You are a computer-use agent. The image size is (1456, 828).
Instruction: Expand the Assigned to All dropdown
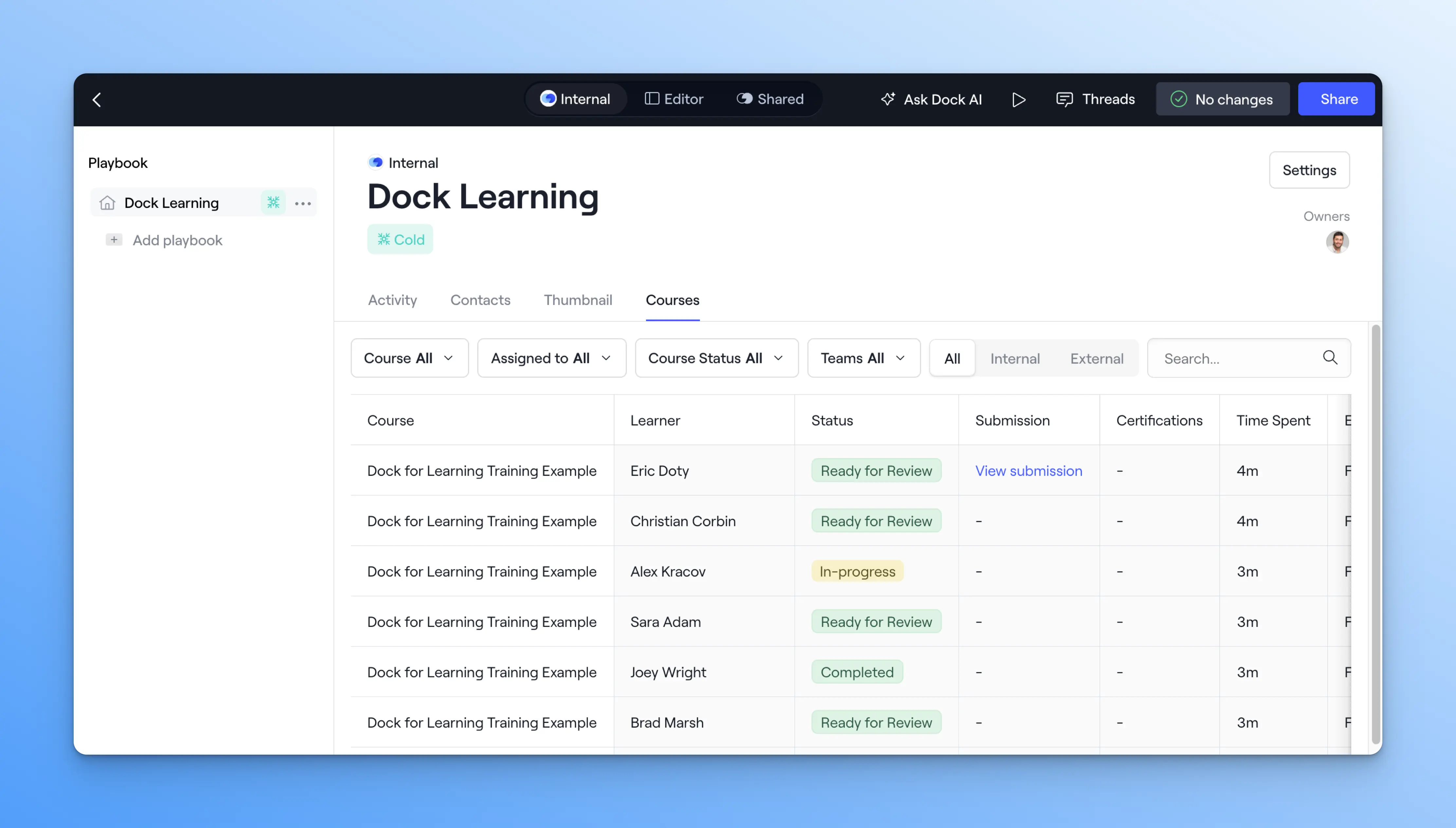pos(552,358)
